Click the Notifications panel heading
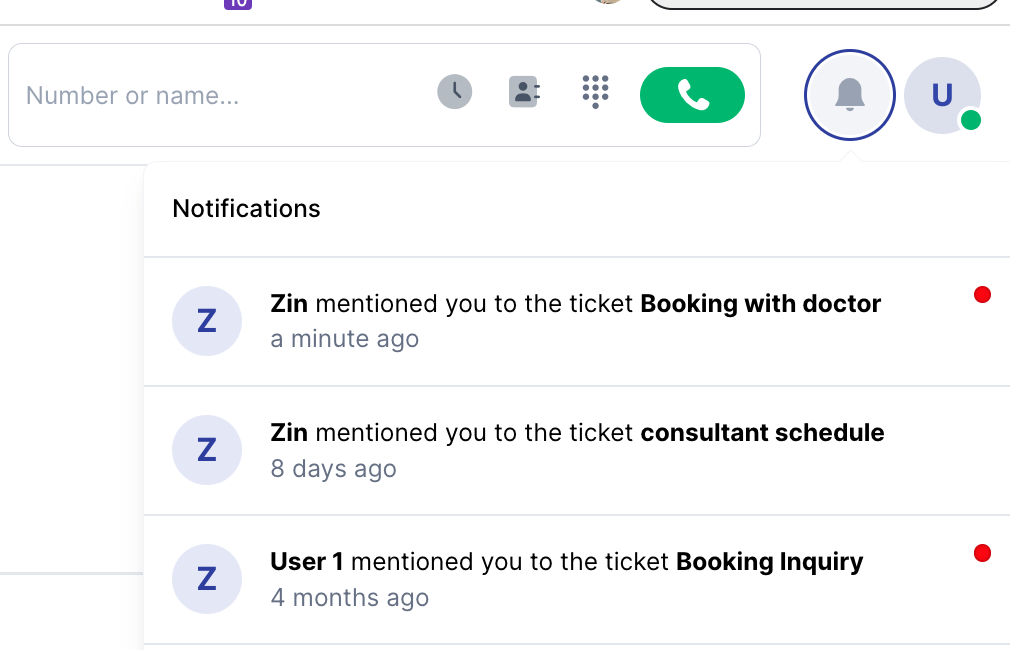This screenshot has width=1010, height=650. (246, 209)
